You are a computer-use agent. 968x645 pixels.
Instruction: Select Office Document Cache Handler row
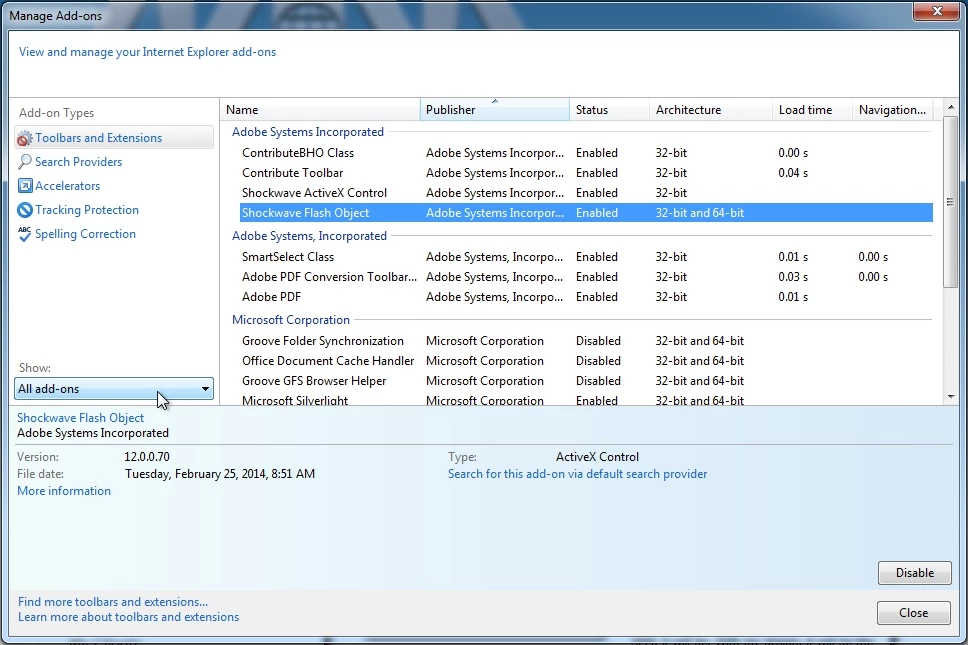click(x=586, y=360)
